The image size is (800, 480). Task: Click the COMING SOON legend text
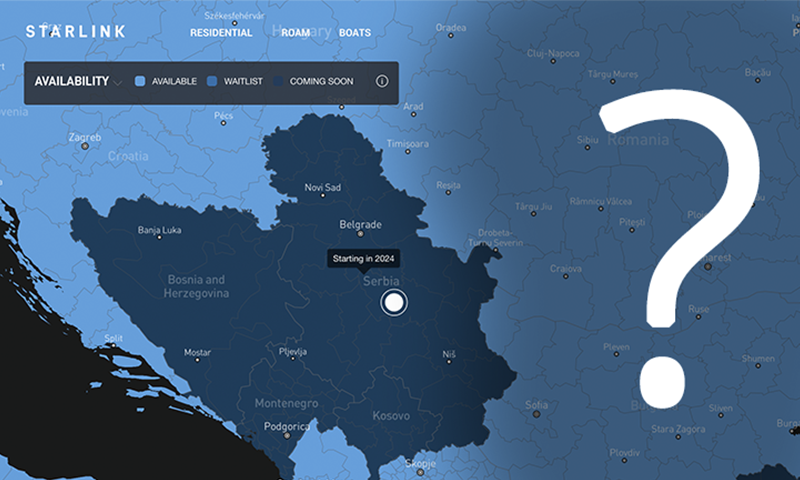click(x=321, y=81)
